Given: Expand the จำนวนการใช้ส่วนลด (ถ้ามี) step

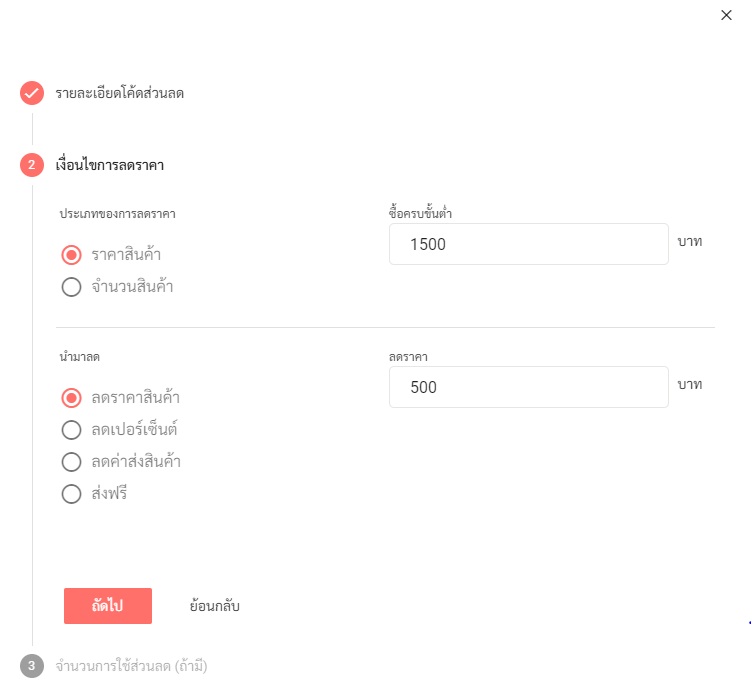Looking at the screenshot, I should (x=131, y=666).
